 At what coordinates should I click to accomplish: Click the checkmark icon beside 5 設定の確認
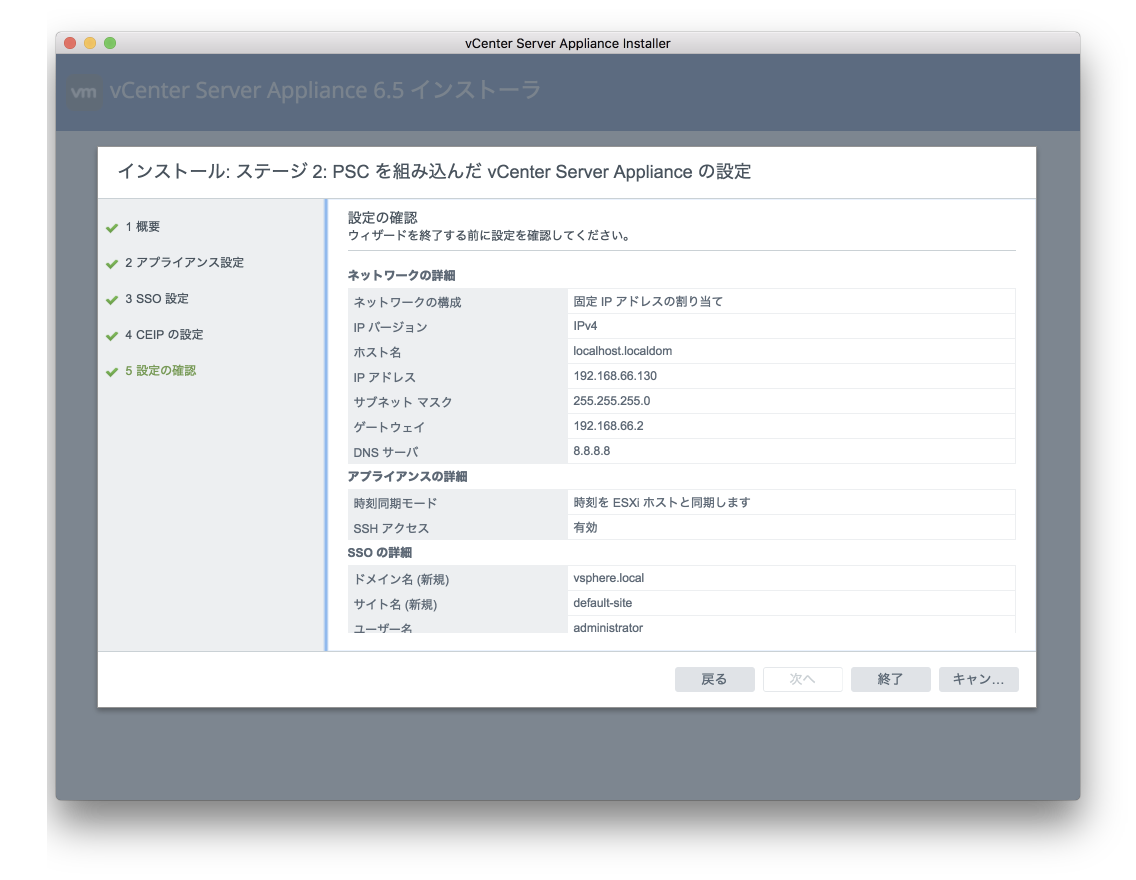112,372
